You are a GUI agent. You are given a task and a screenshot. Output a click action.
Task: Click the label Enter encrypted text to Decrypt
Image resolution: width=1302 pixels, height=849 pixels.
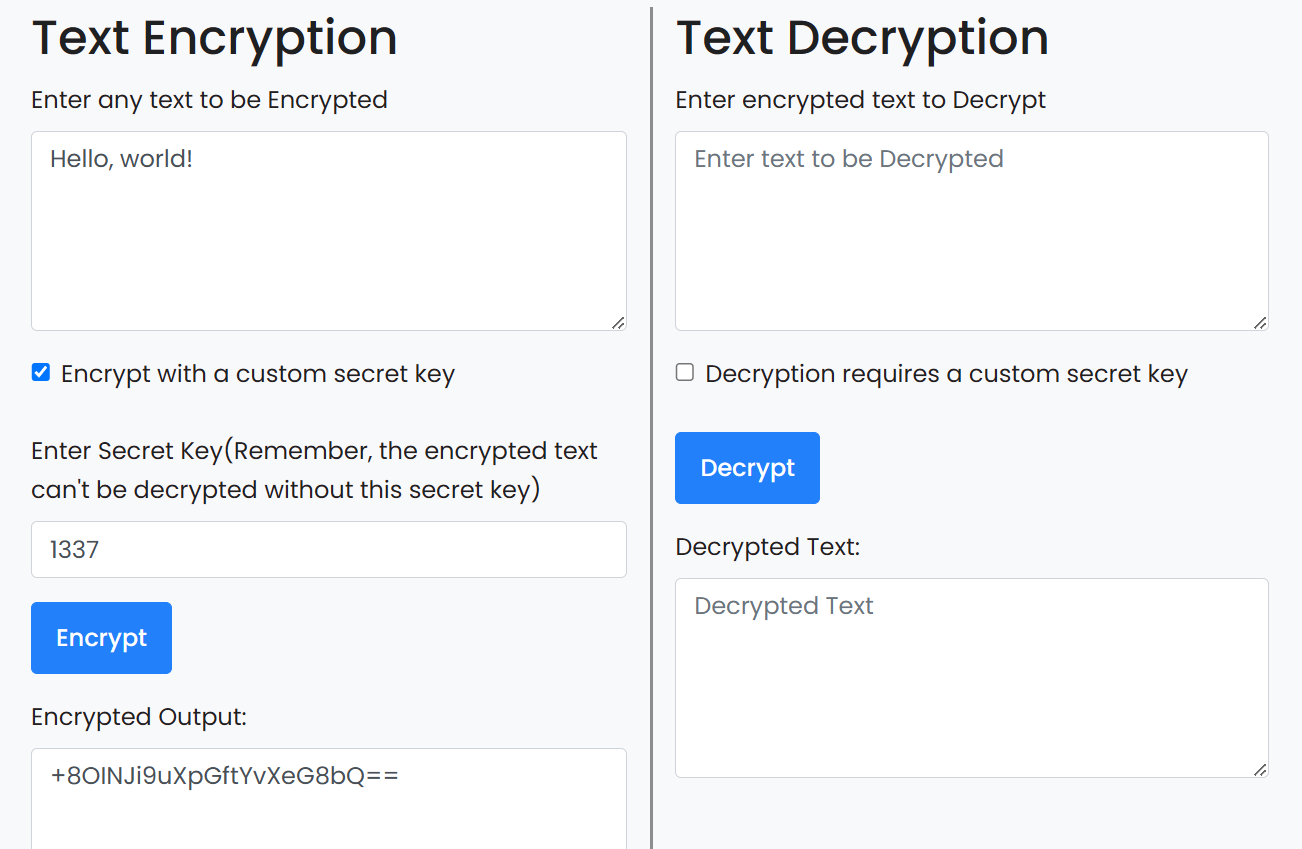[x=861, y=100]
